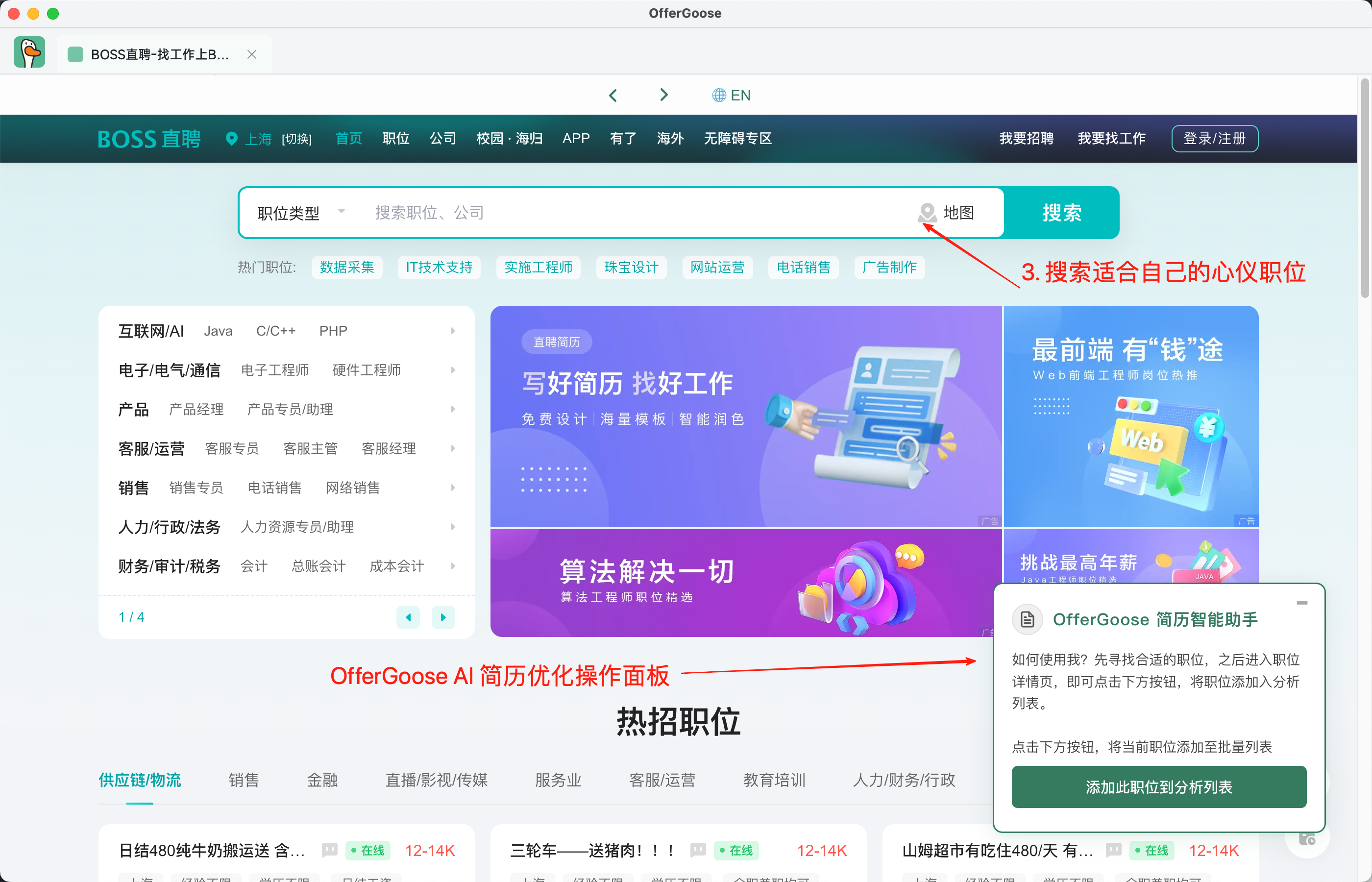Expand the 互联网/AI category row arrow
Screen dimensions: 1372x882
coord(452,330)
